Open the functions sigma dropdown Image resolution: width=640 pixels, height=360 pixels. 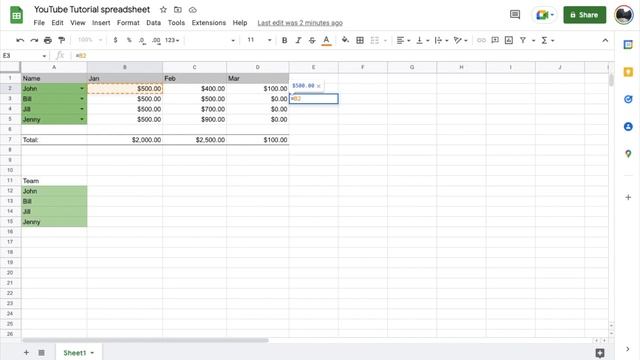[x=547, y=40]
